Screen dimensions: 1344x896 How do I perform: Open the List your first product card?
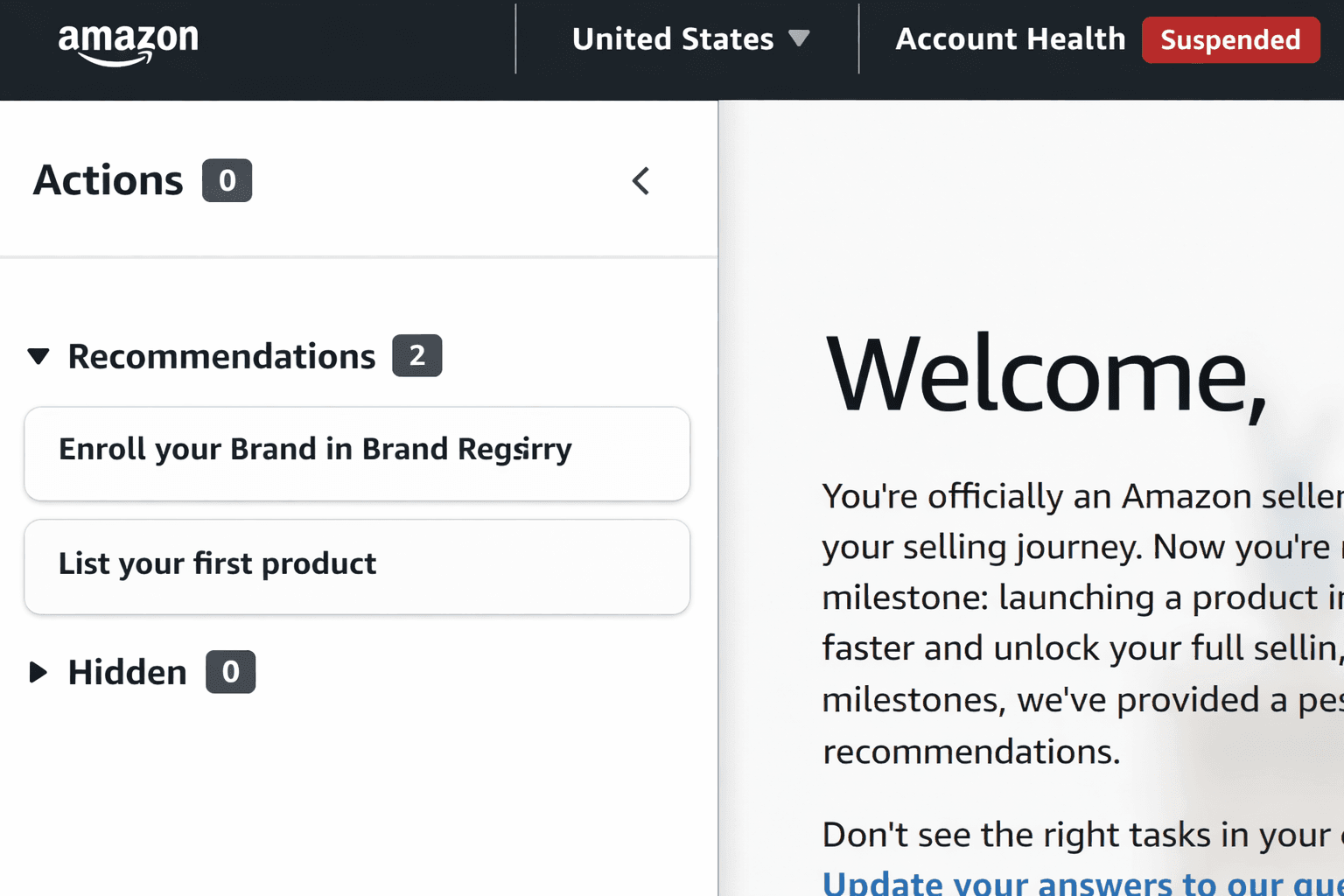pyautogui.click(x=357, y=566)
